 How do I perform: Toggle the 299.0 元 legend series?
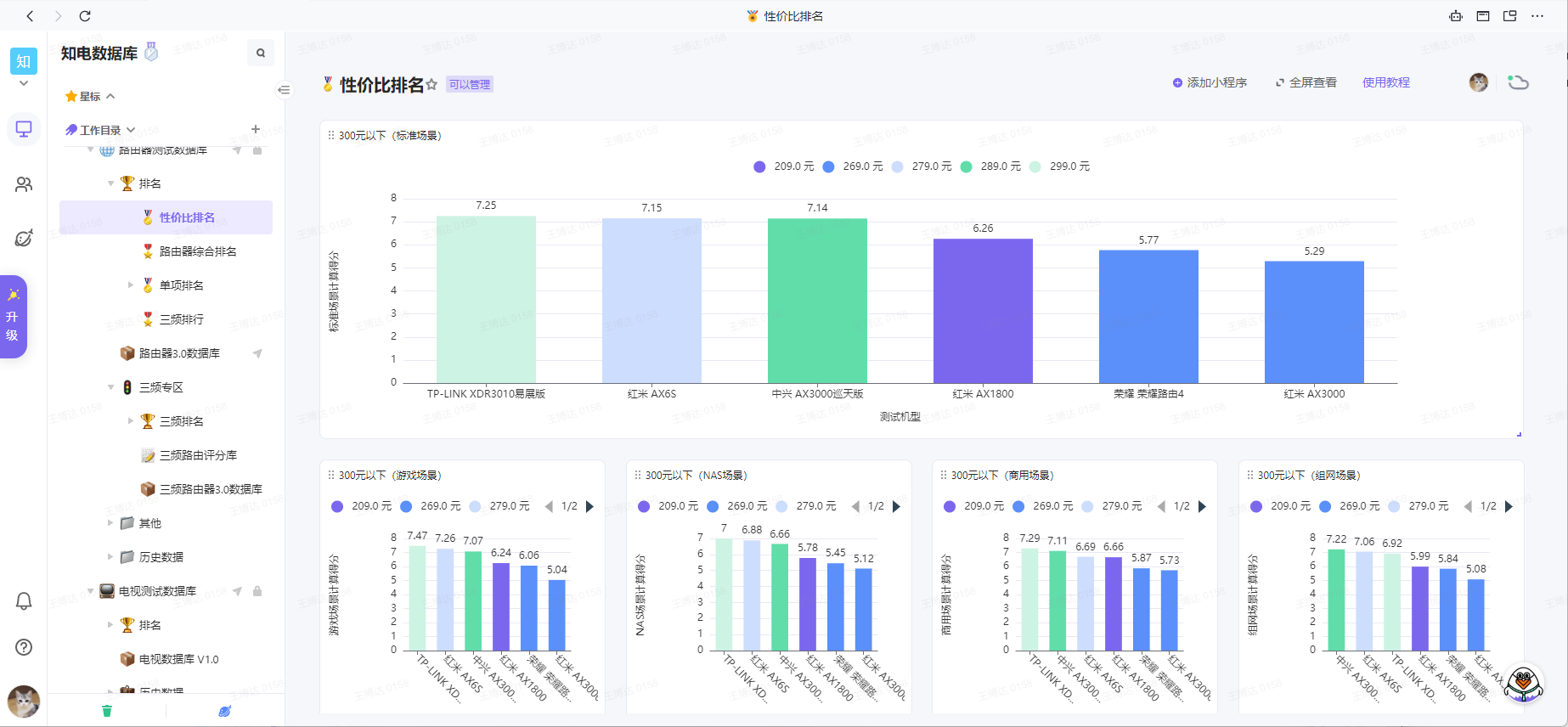point(1058,166)
